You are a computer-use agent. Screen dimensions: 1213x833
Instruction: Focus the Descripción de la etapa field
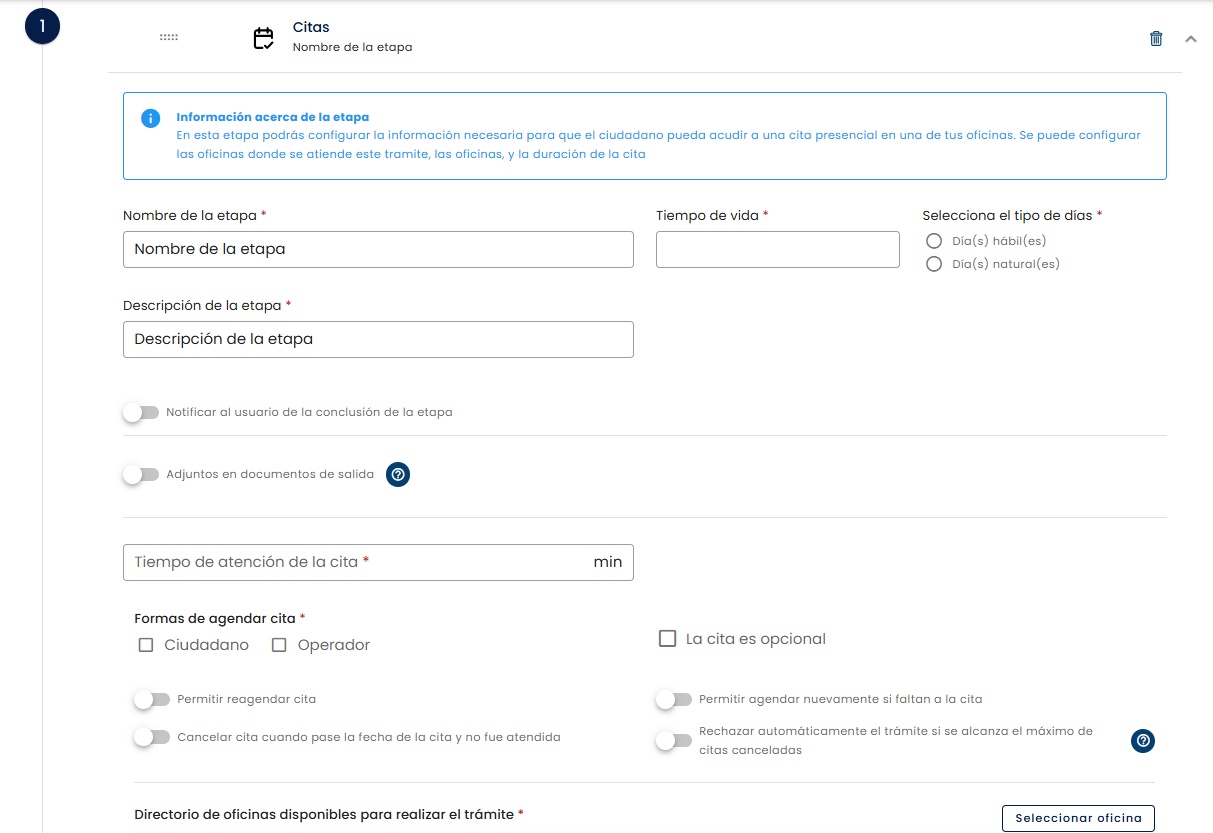point(378,339)
